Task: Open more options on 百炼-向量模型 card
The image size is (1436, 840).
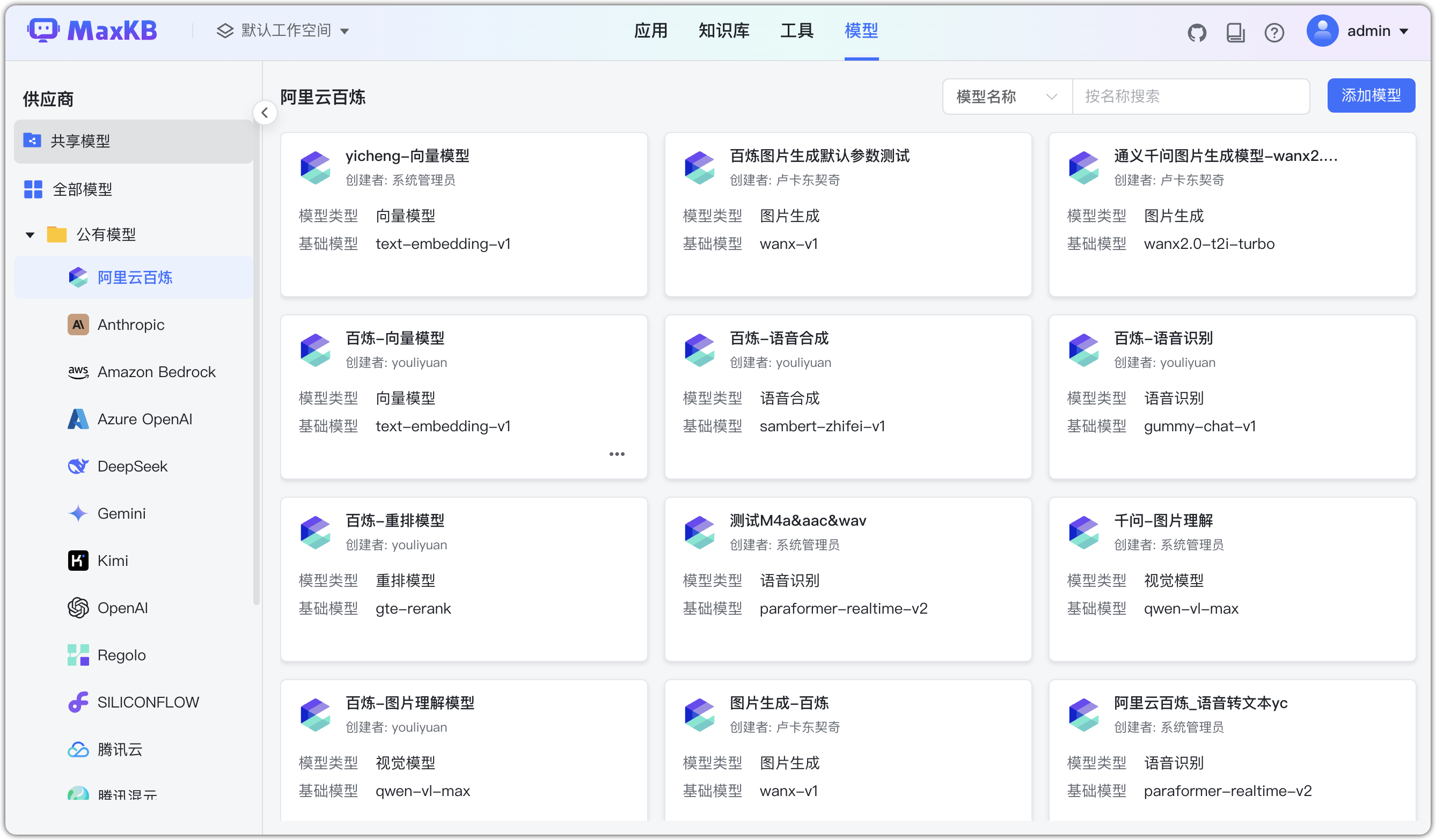Action: pos(617,454)
